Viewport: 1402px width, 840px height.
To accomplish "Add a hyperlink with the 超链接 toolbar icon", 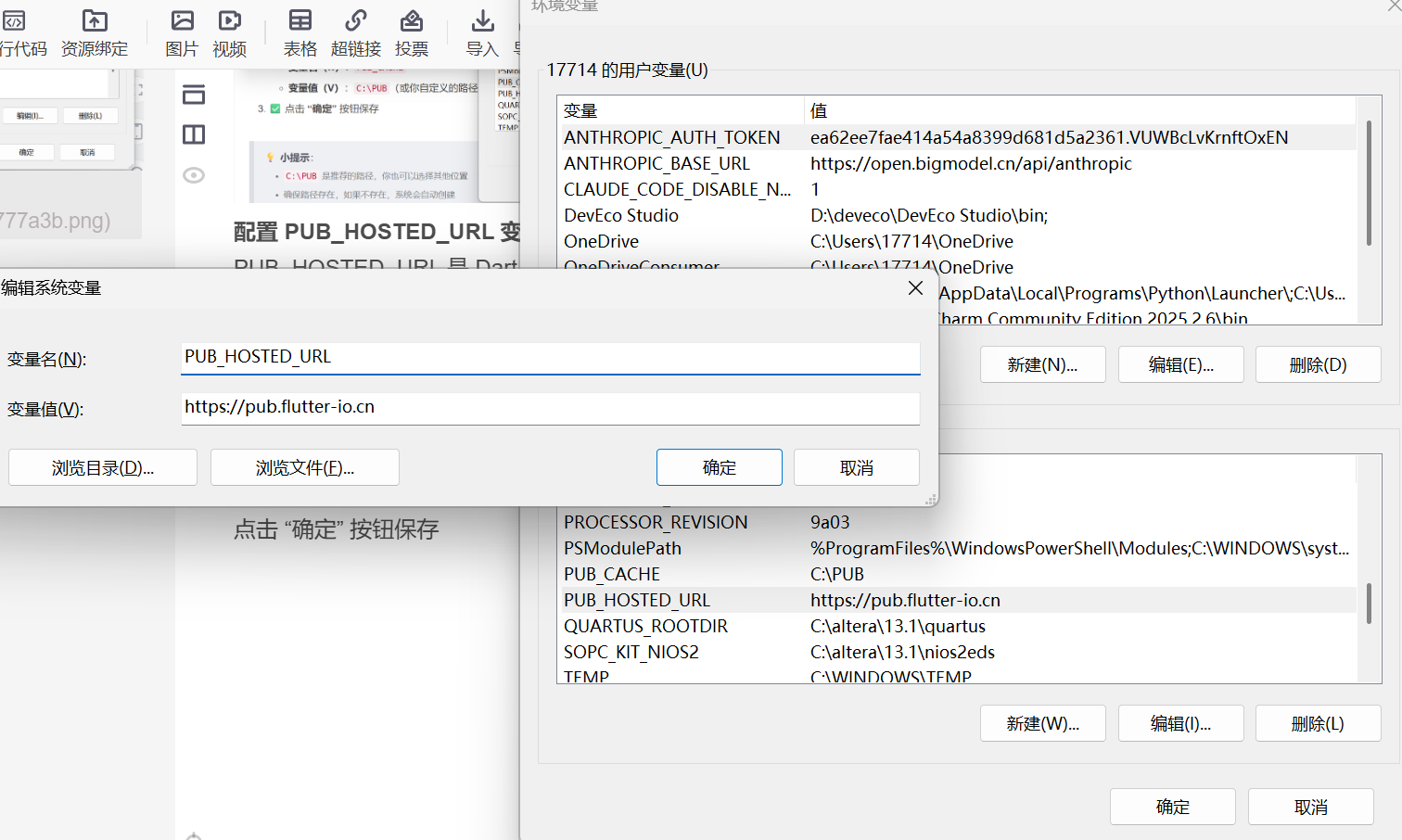I will coord(356,33).
